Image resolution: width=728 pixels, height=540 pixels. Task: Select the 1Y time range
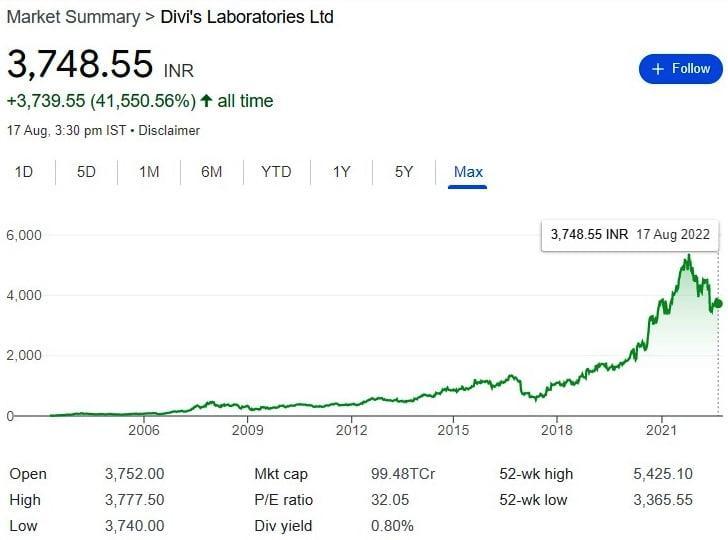(342, 172)
